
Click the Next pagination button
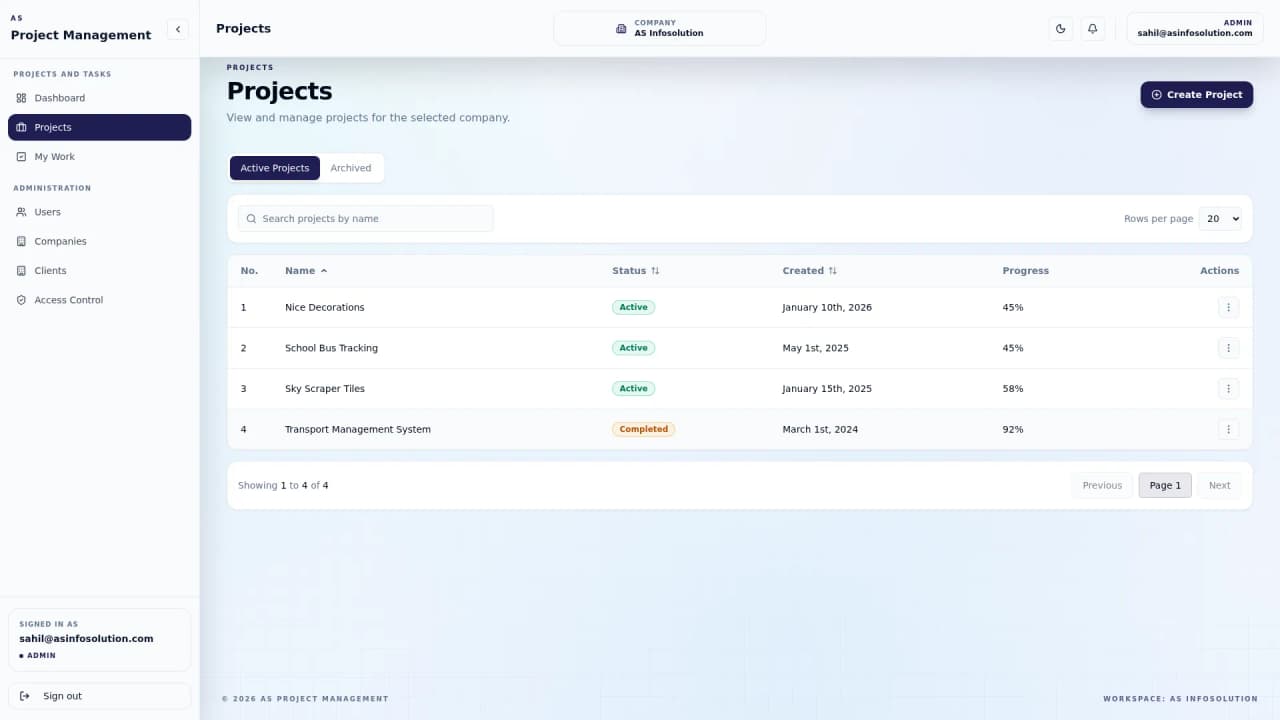click(x=1219, y=485)
